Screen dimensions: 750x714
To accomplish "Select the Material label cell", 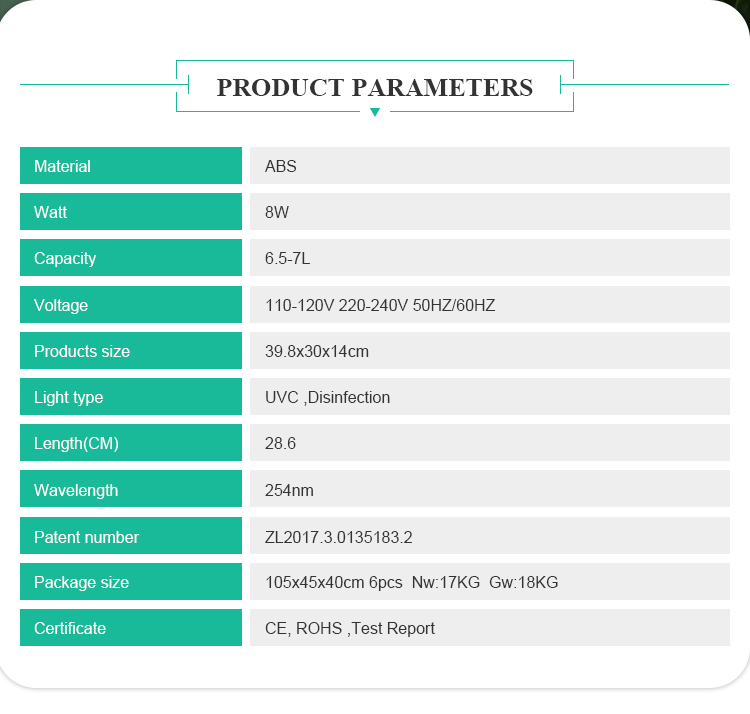I will 131,165.
